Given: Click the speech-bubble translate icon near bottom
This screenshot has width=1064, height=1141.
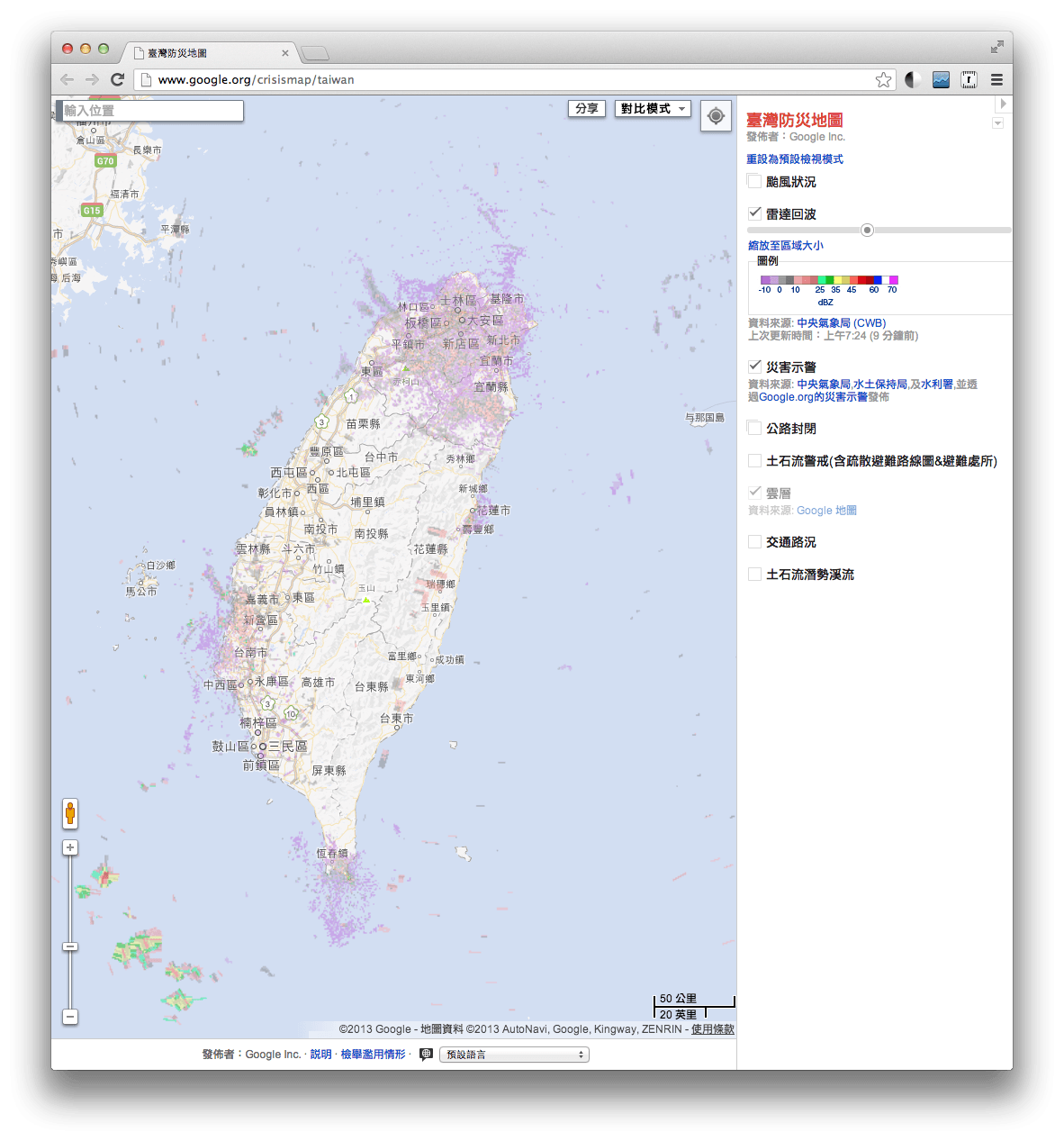Looking at the screenshot, I should point(425,1054).
